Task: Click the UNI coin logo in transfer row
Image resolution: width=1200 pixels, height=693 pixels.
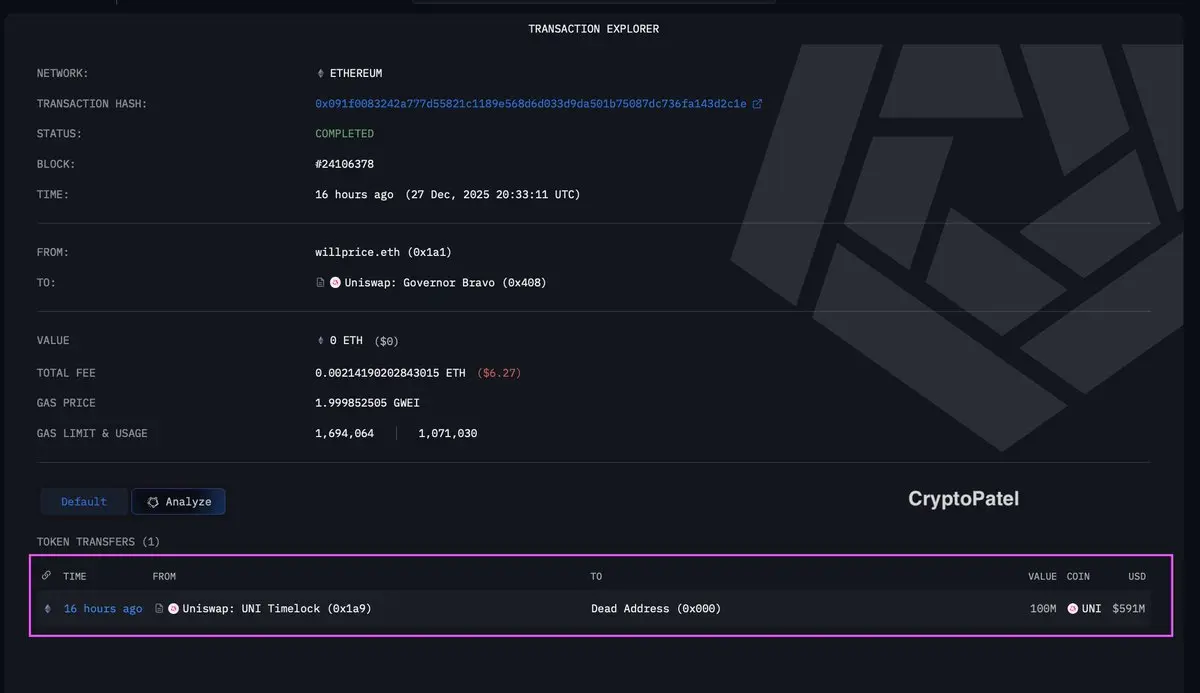Action: click(1073, 609)
